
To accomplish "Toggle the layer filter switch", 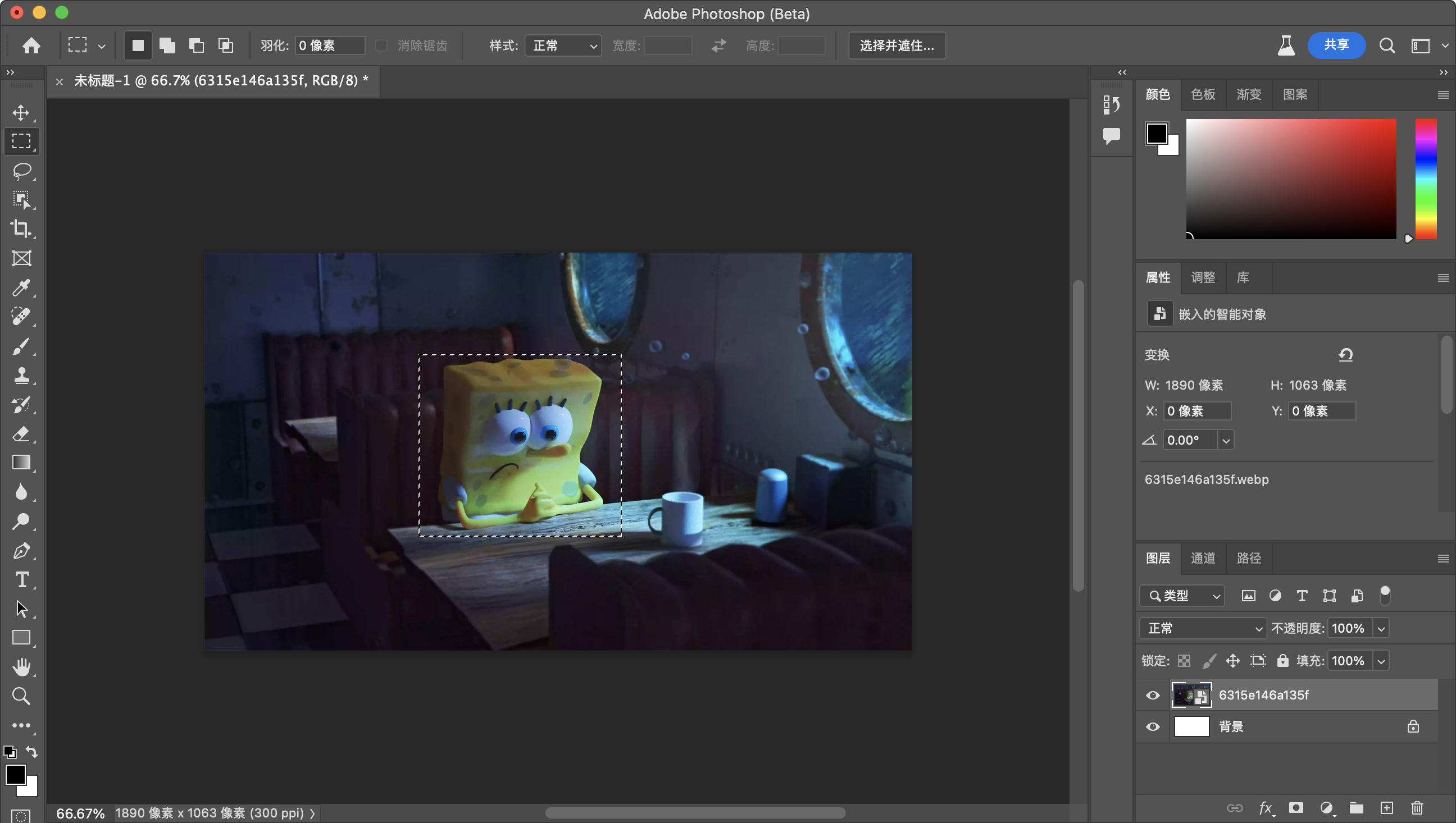I will pyautogui.click(x=1385, y=595).
